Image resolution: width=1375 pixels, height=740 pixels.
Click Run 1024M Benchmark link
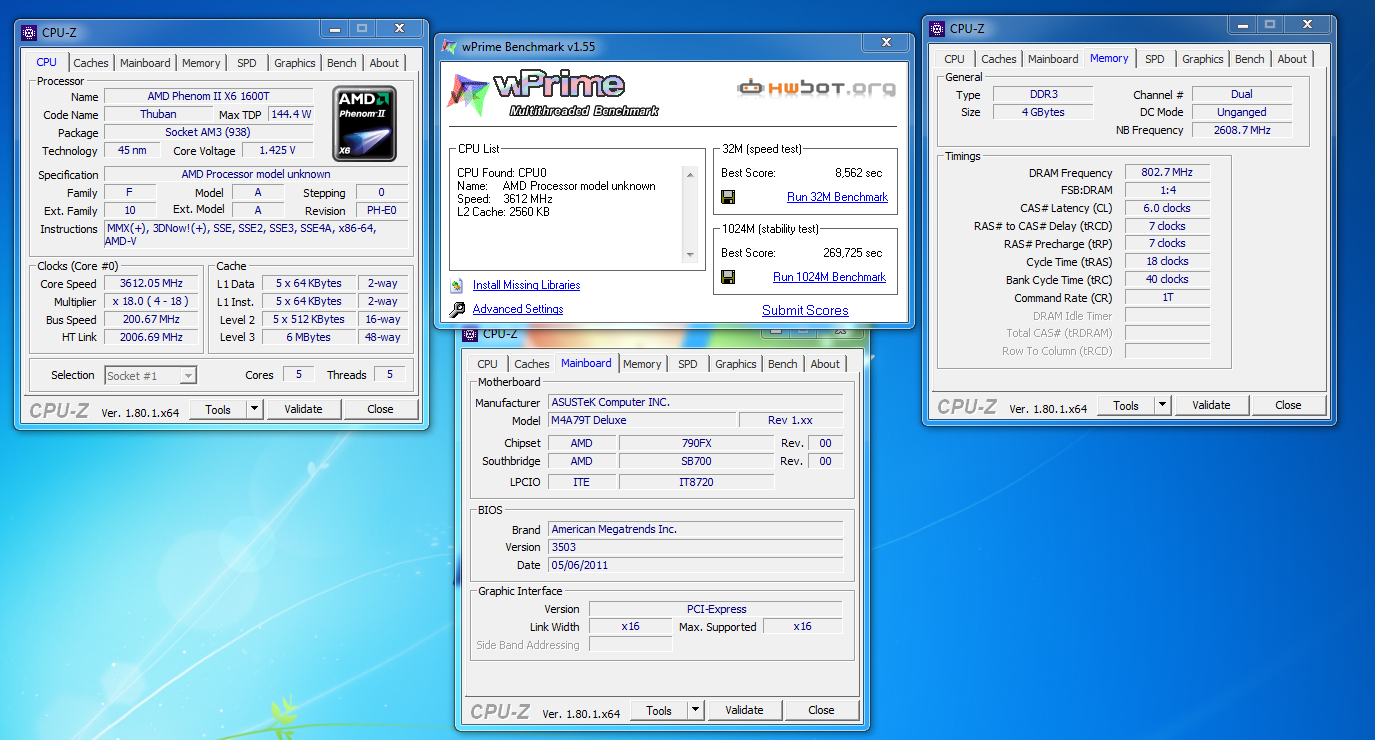click(830, 277)
